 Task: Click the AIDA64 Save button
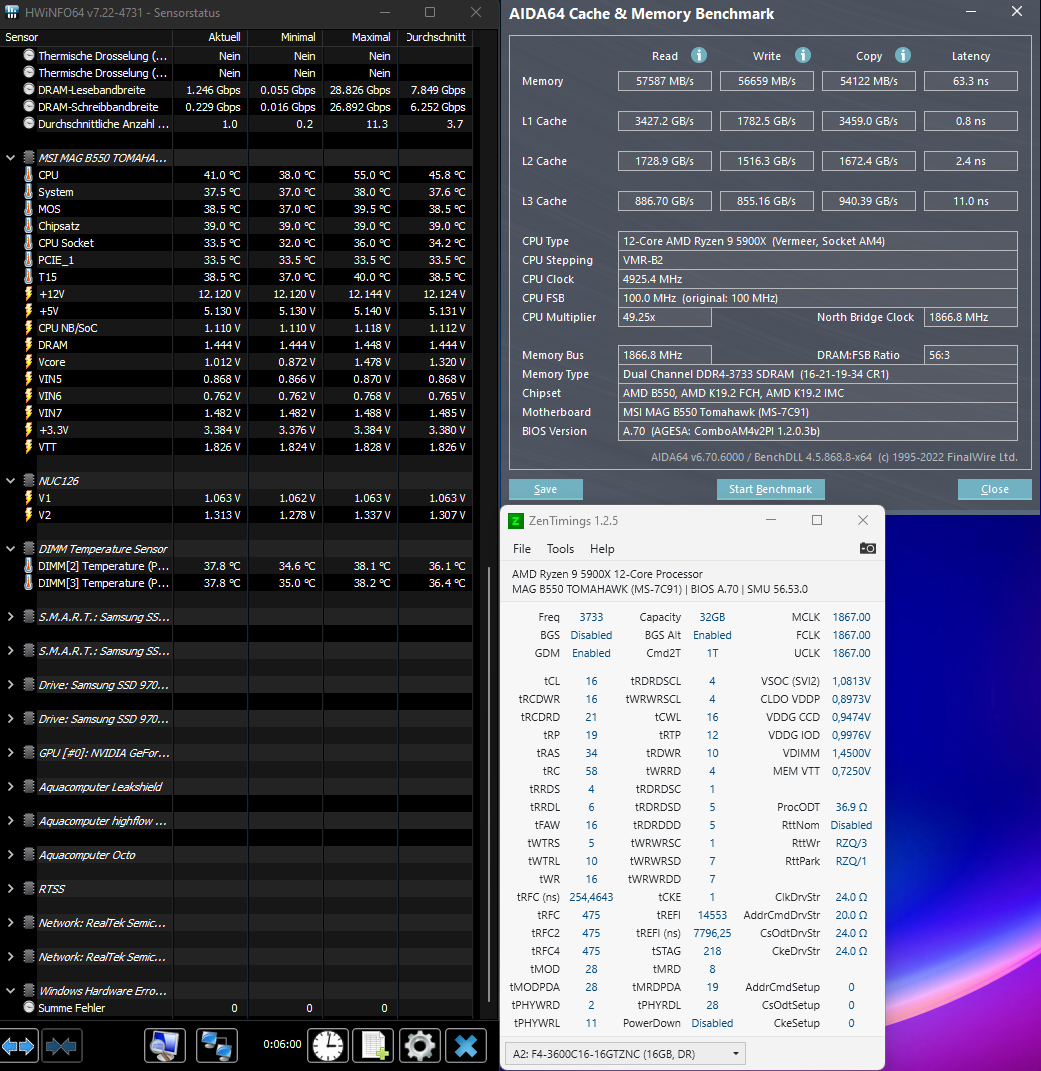click(x=545, y=489)
